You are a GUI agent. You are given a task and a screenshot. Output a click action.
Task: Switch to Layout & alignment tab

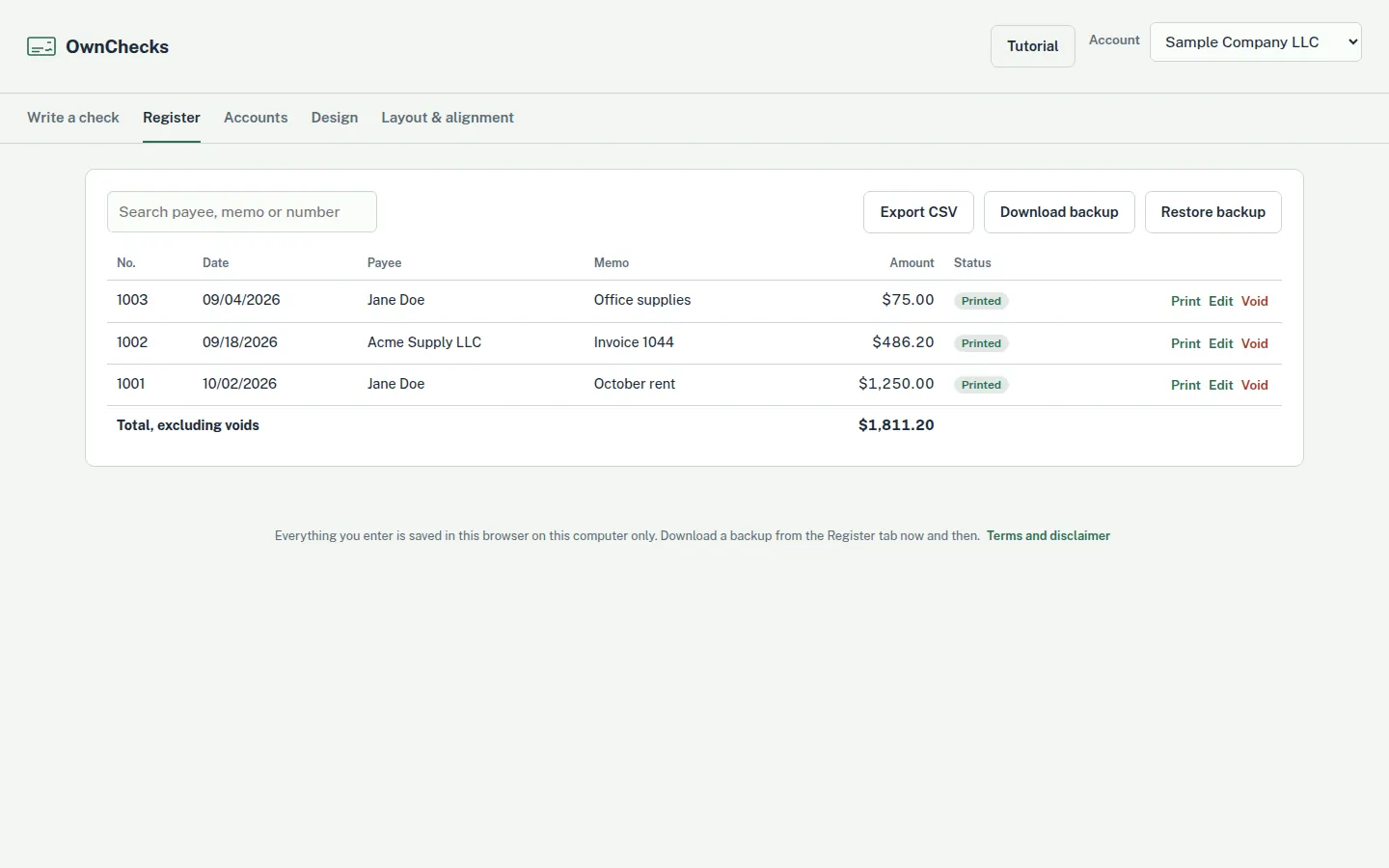pyautogui.click(x=448, y=118)
